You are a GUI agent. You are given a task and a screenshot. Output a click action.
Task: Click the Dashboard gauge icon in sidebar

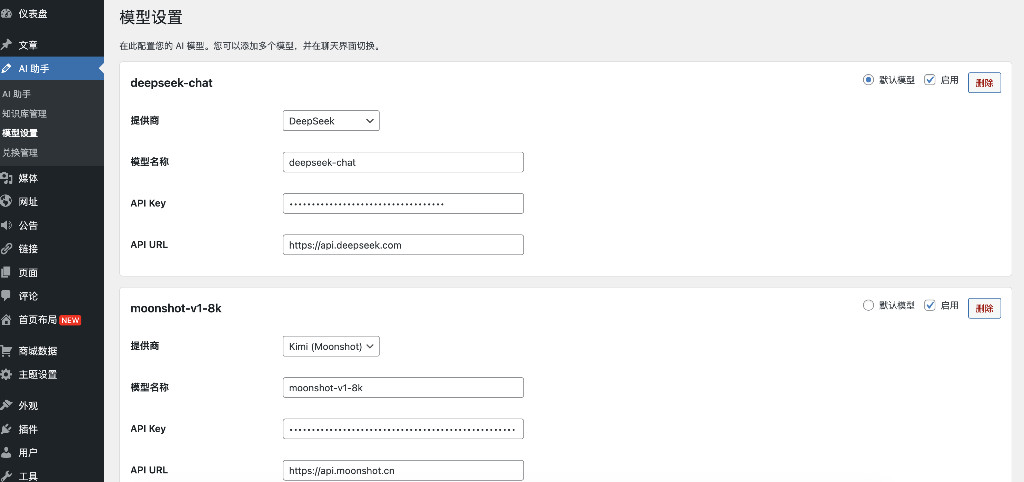[x=7, y=14]
